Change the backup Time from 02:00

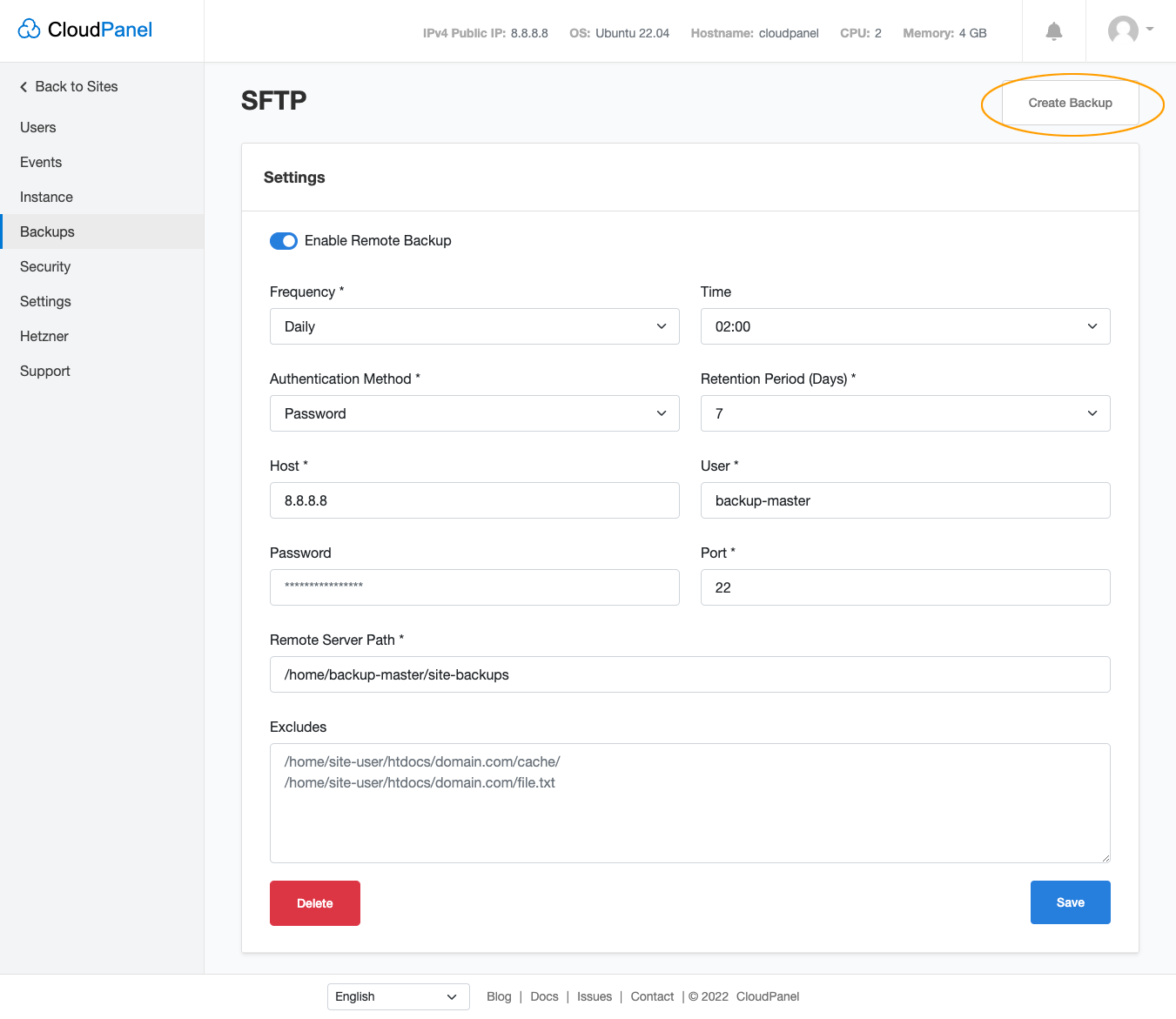[x=905, y=326]
